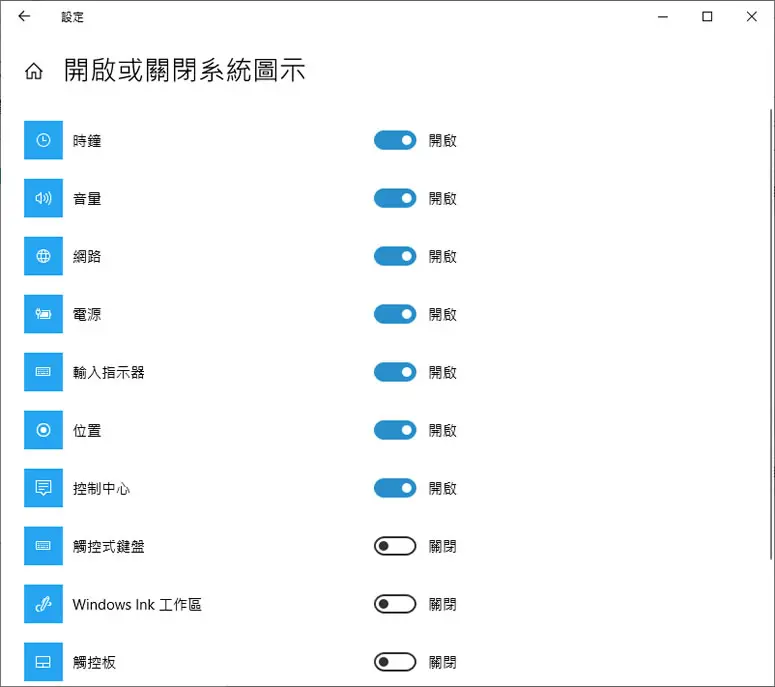Toggle 電源 system icon off

395,314
